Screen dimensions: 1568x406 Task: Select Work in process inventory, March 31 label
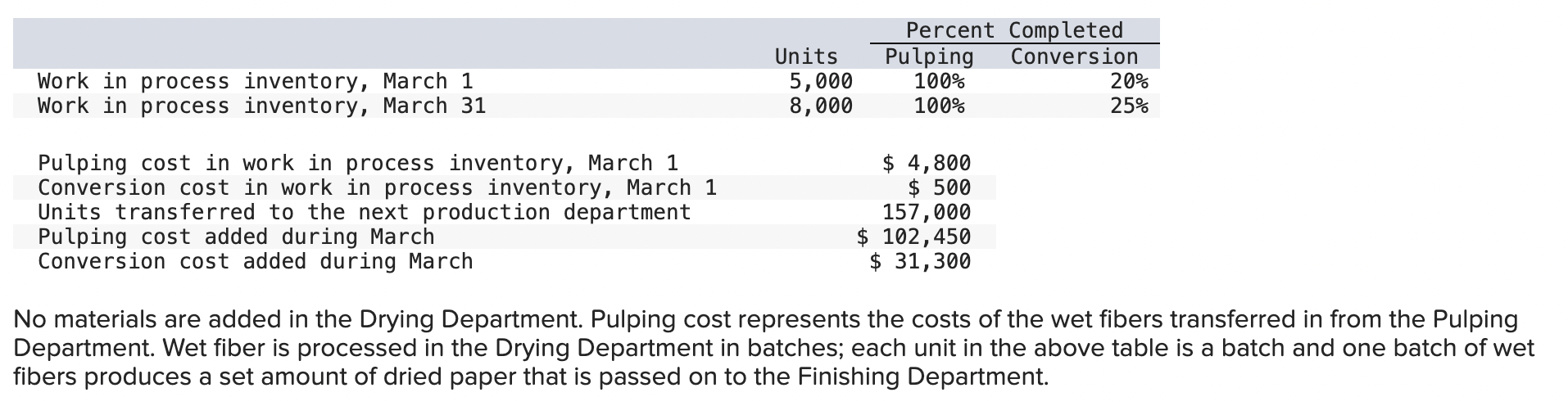262,106
